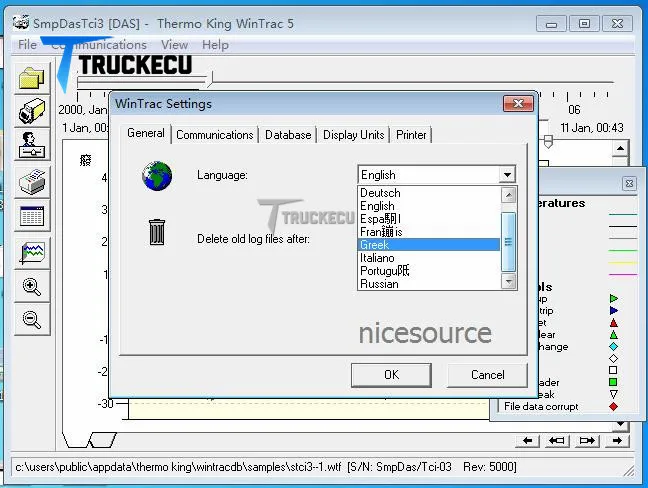Close the WinTrac Settings dialog
Image resolution: width=648 pixels, height=488 pixels.
[x=518, y=103]
